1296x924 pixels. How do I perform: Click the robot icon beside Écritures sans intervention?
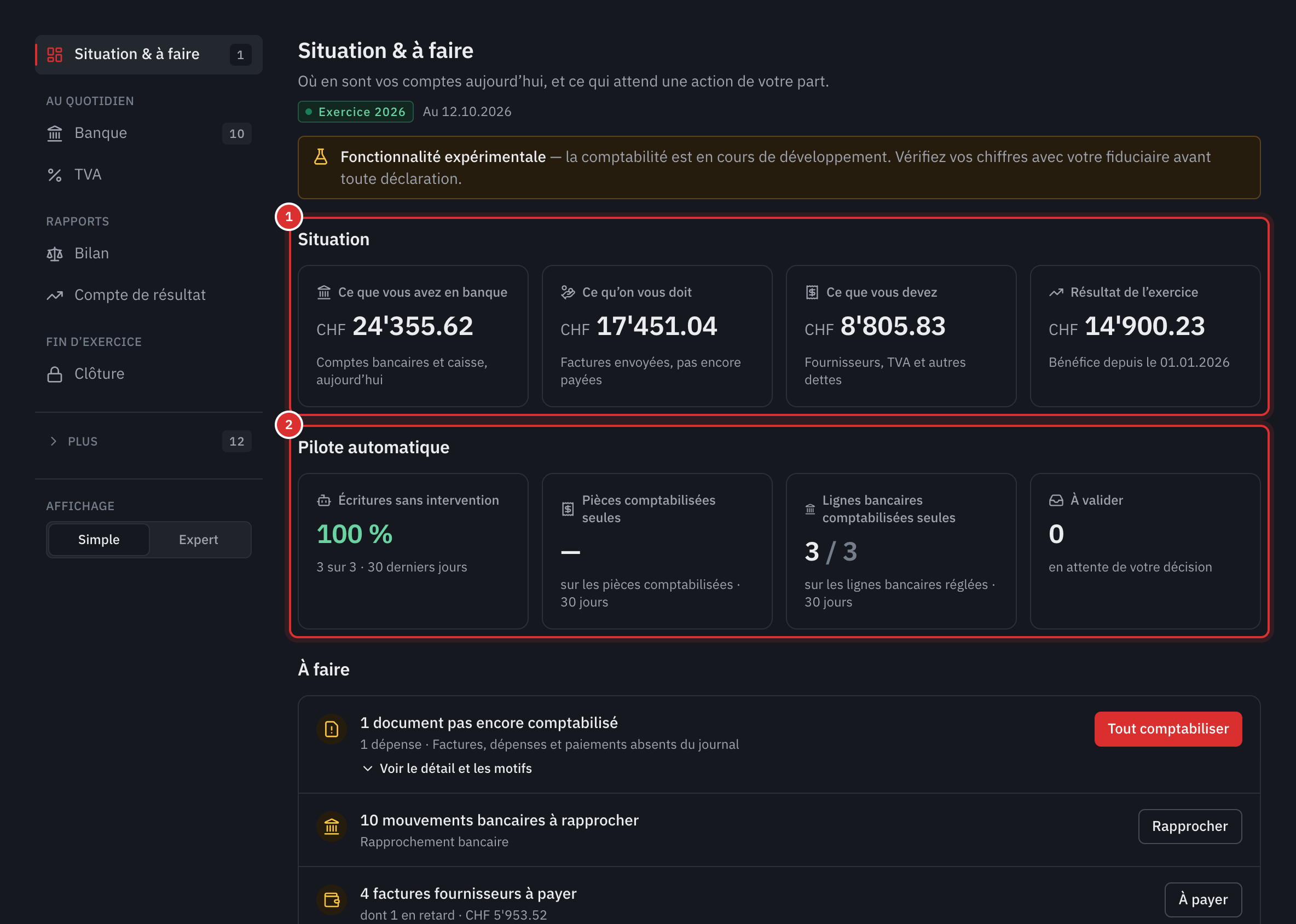[323, 501]
